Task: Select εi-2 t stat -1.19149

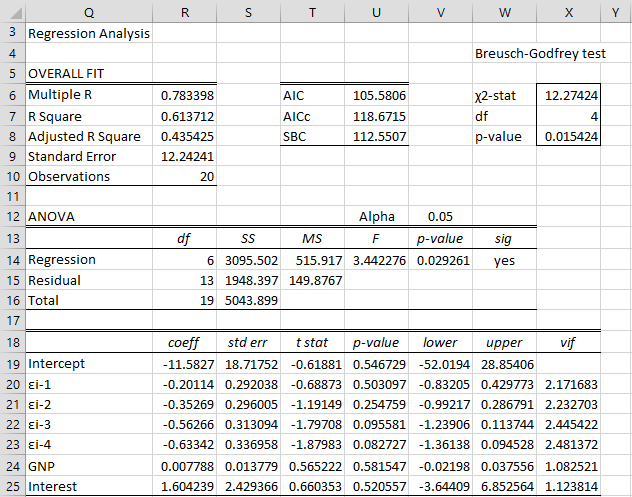Action: (x=312, y=404)
